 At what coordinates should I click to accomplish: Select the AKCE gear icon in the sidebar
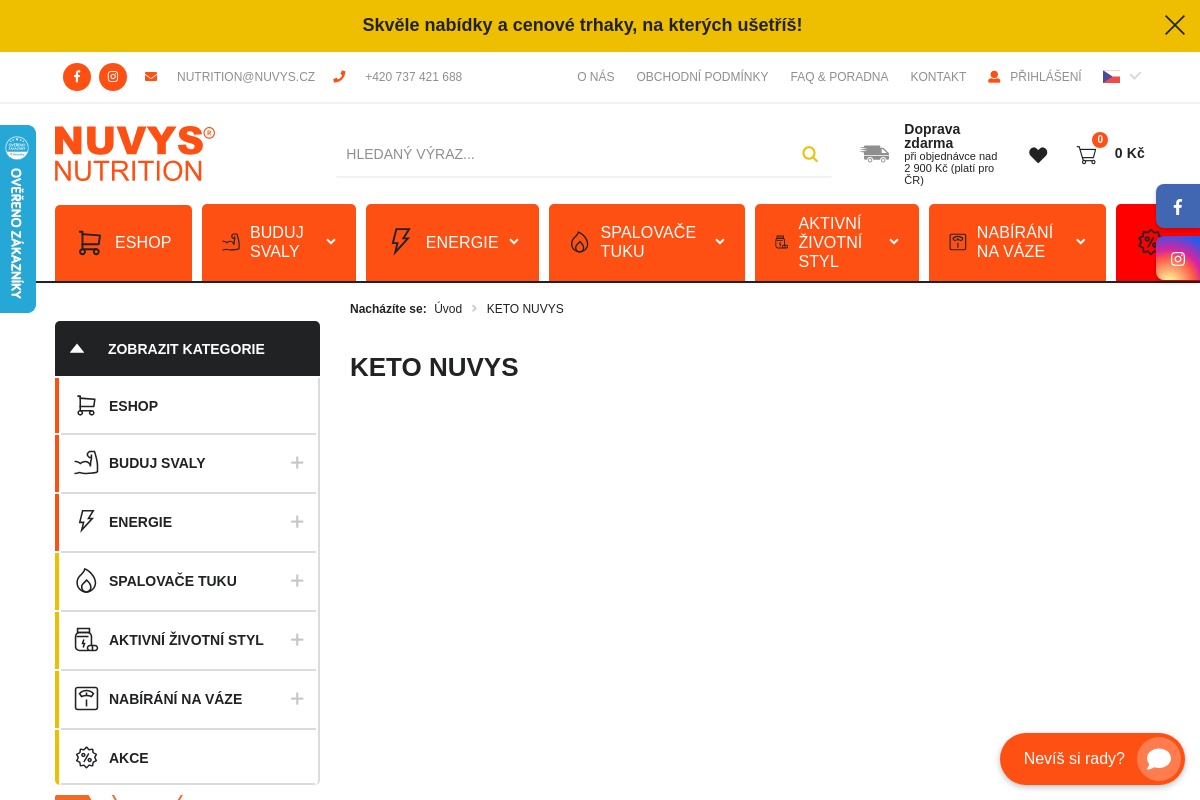click(87, 757)
